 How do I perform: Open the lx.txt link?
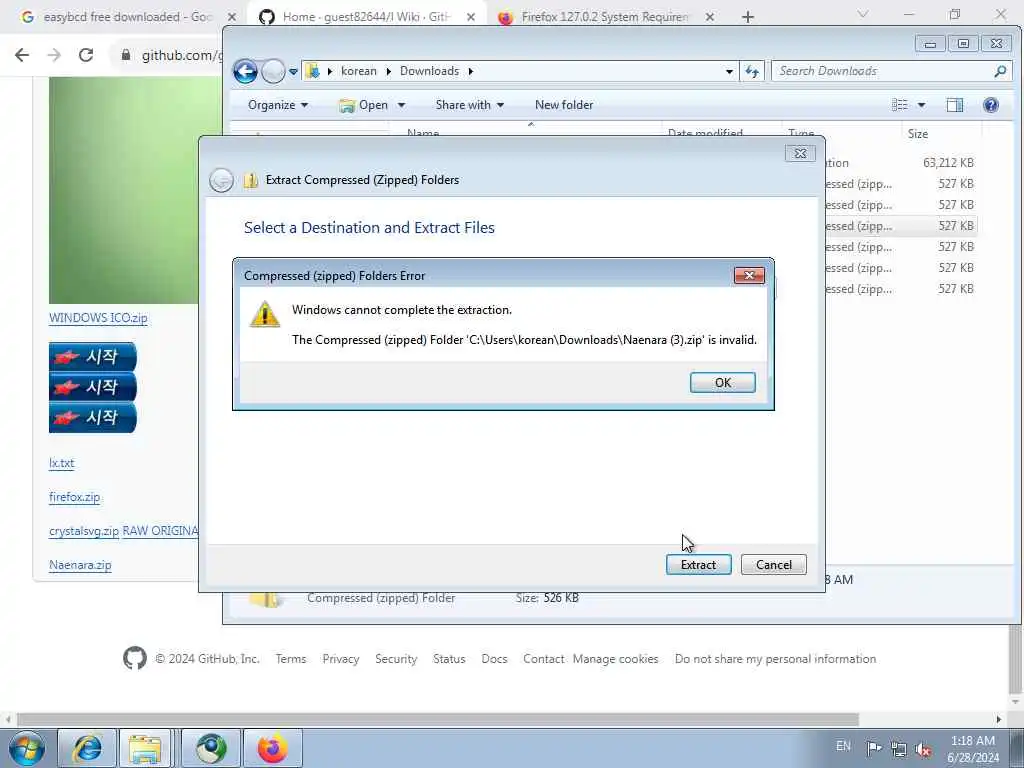[61, 463]
